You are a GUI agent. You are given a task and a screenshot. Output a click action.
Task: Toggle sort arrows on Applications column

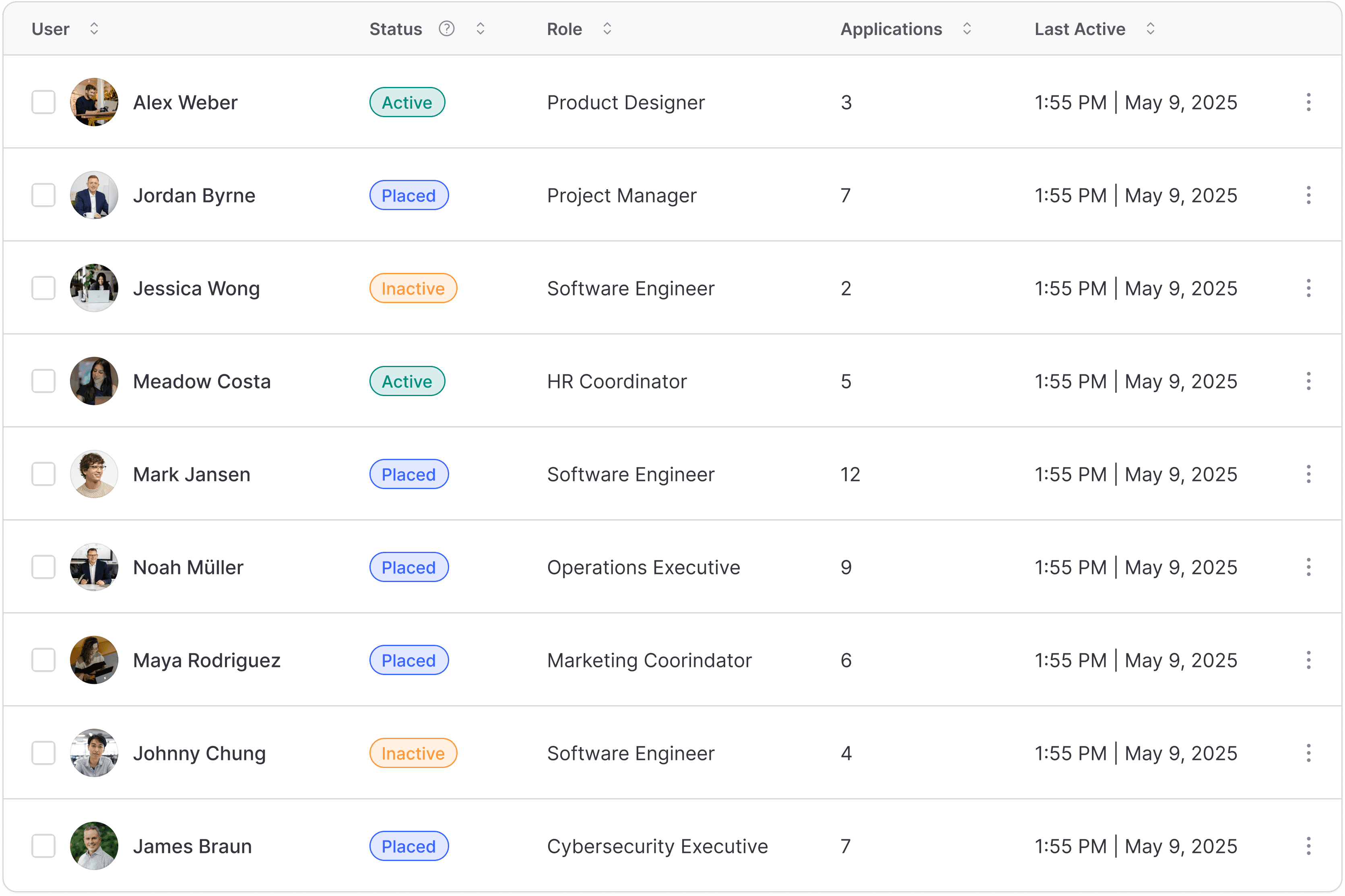(967, 29)
